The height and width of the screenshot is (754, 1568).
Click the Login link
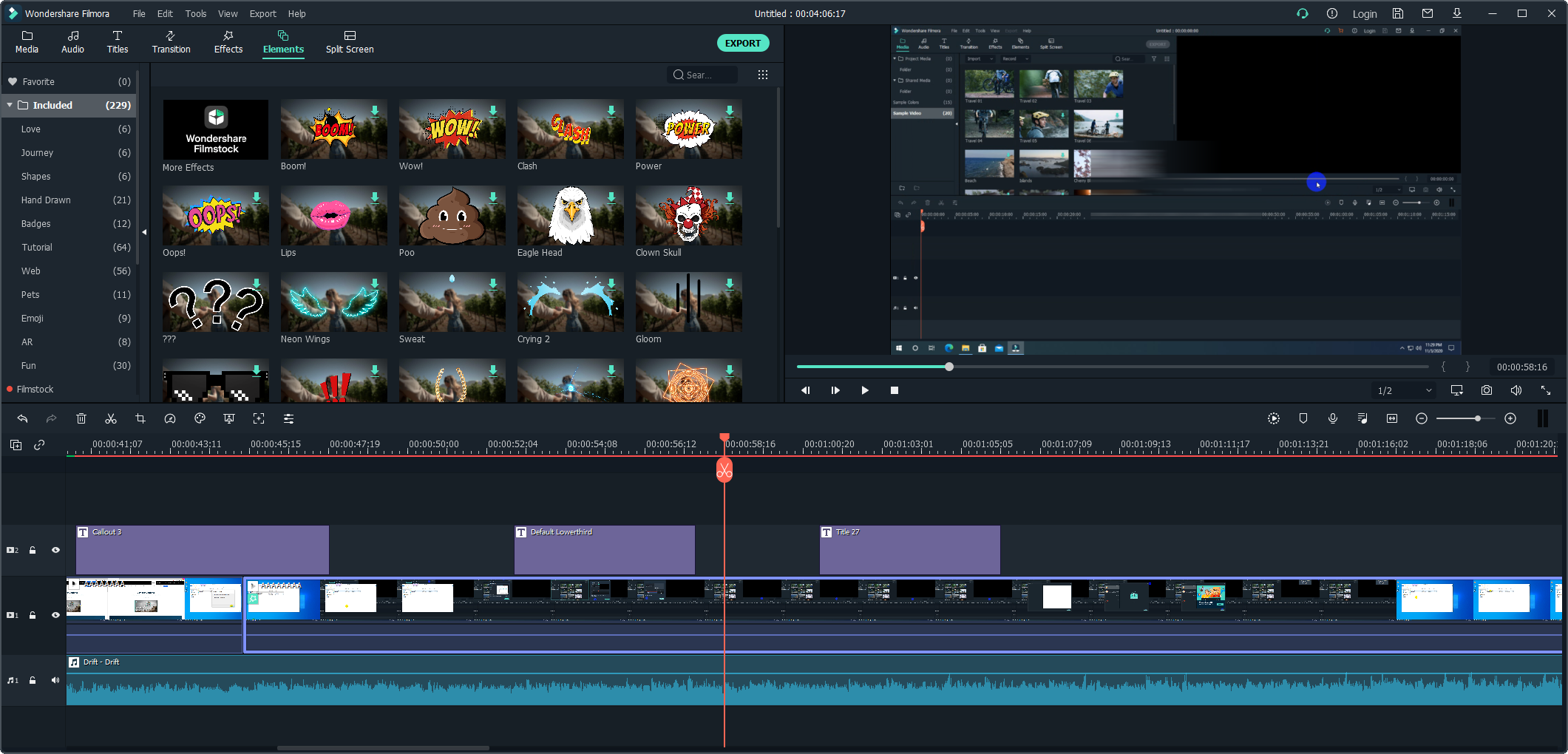1364,13
